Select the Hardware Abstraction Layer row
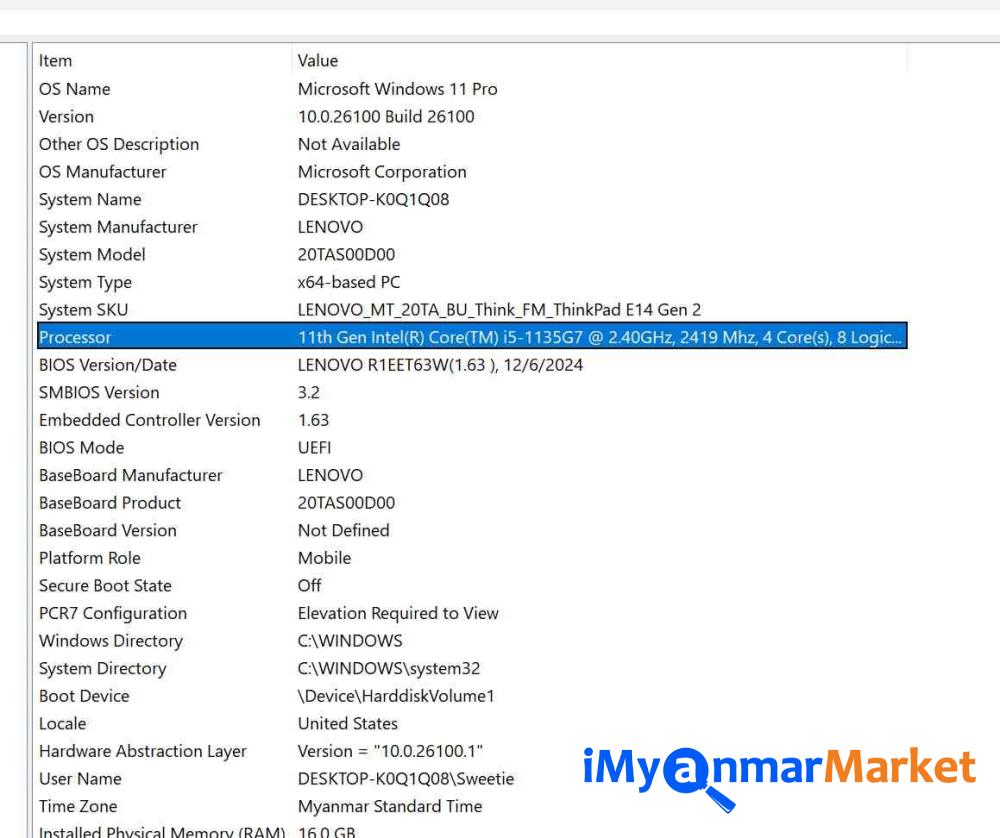 (142, 751)
